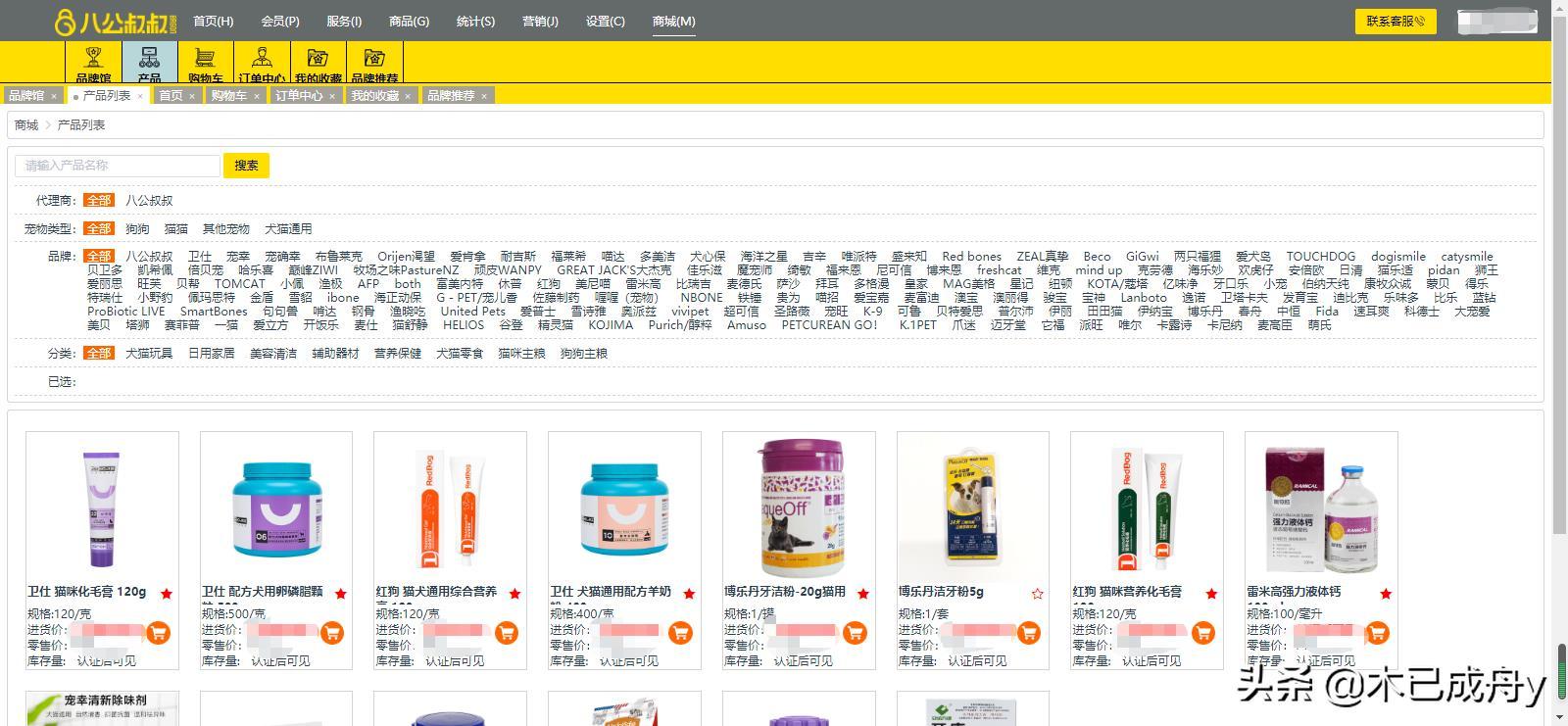
Task: Toggle favorite star for 博乐丹牙洁粉-20g猫用
Action: [x=863, y=594]
